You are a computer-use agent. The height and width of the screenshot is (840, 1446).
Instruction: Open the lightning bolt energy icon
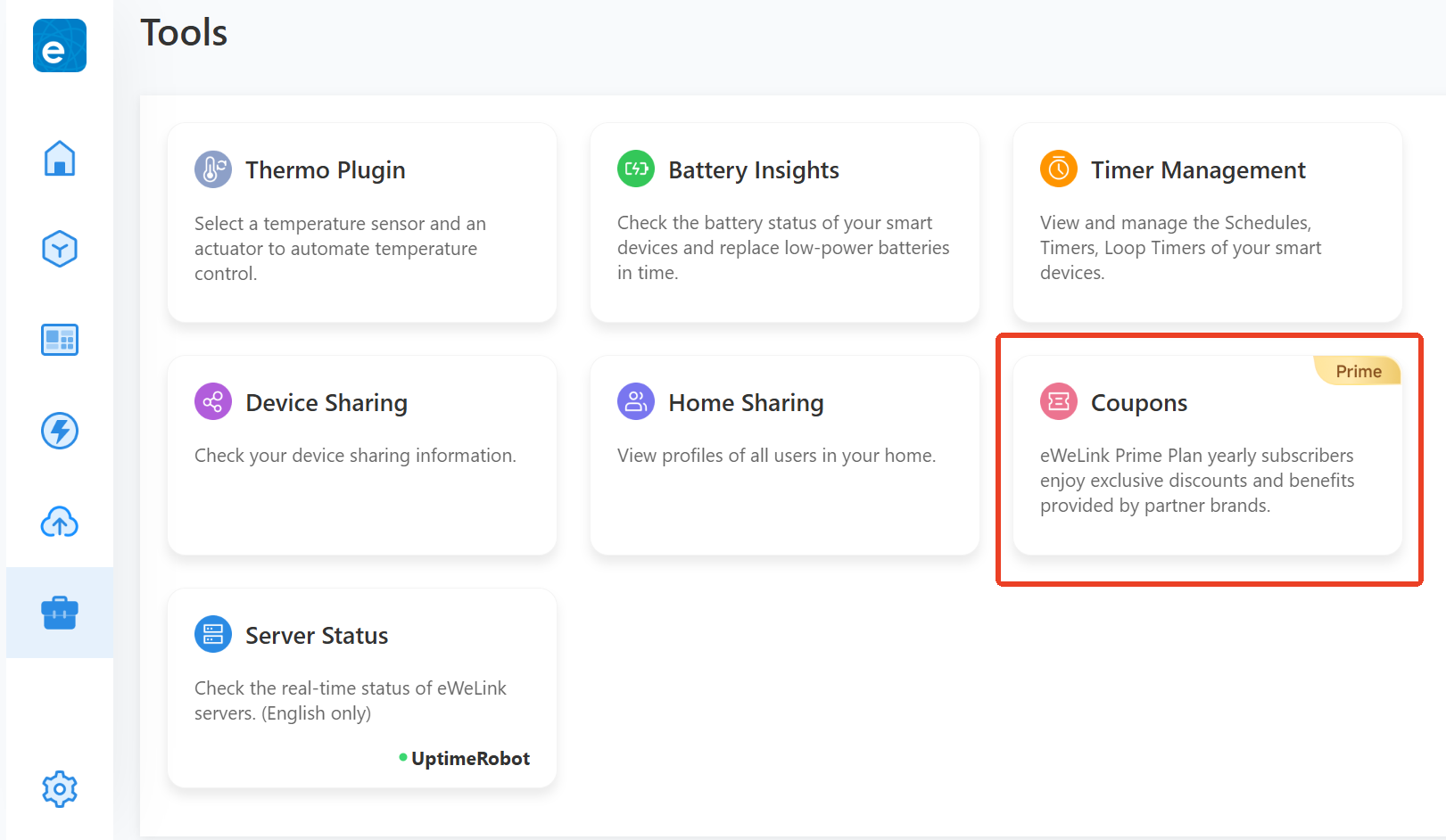click(59, 431)
